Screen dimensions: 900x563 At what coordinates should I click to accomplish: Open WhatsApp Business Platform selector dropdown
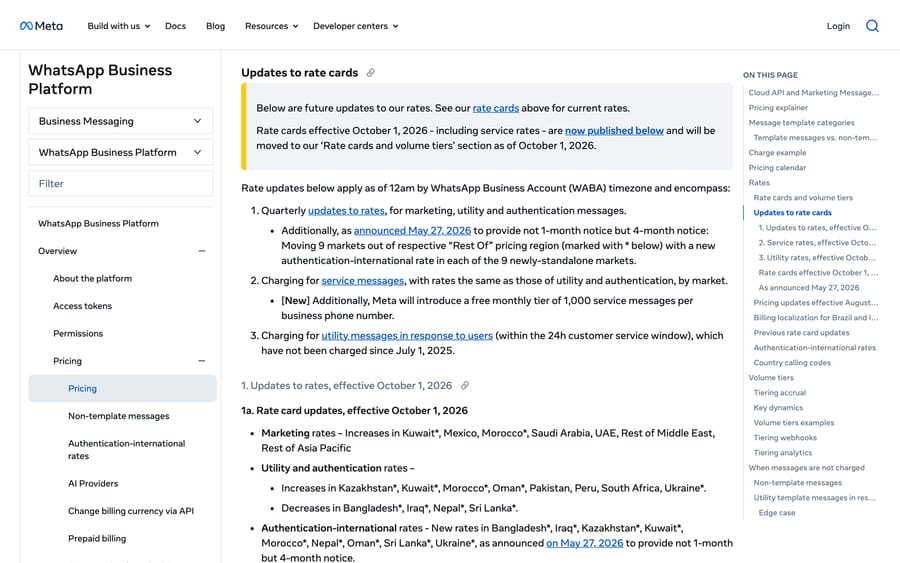(121, 152)
